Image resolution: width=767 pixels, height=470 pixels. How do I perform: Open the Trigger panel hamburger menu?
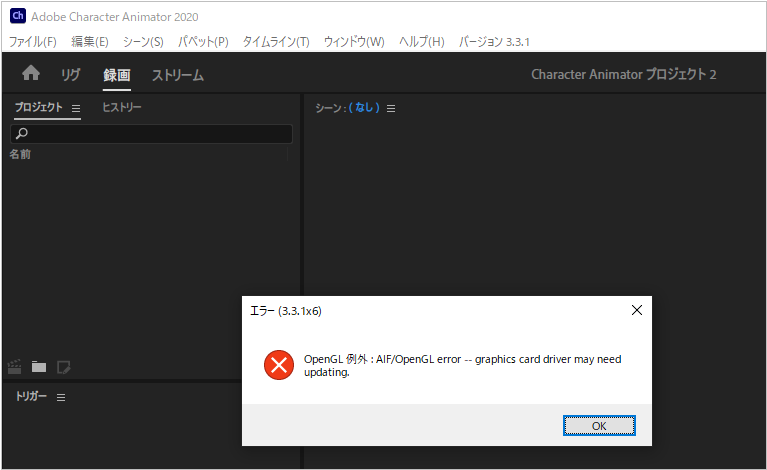61,397
